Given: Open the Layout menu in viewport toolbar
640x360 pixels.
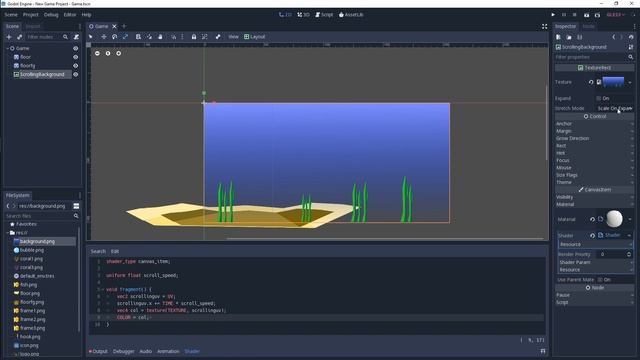Looking at the screenshot, I should [x=255, y=37].
